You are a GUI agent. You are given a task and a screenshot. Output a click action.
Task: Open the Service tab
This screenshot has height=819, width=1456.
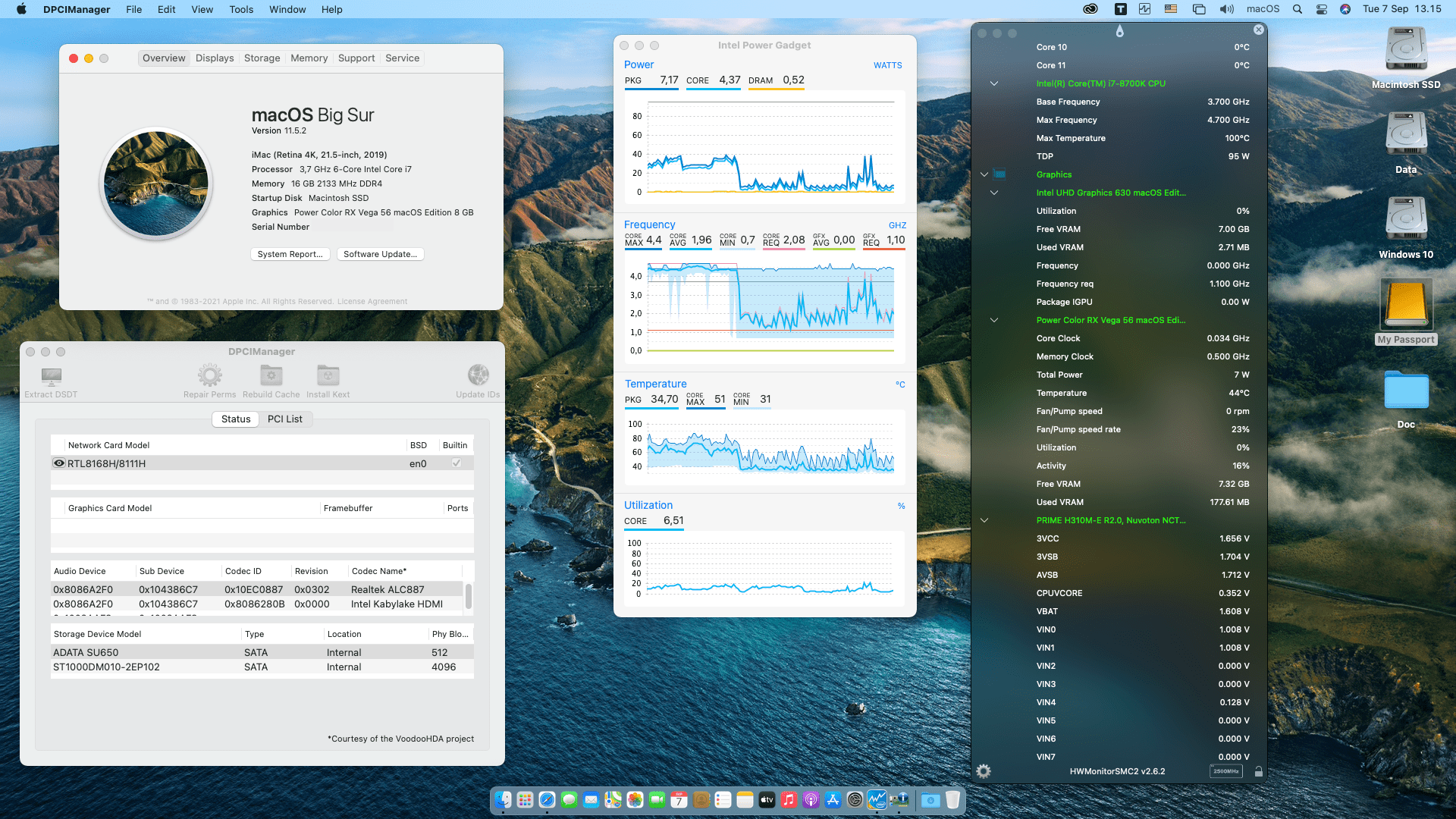[402, 58]
